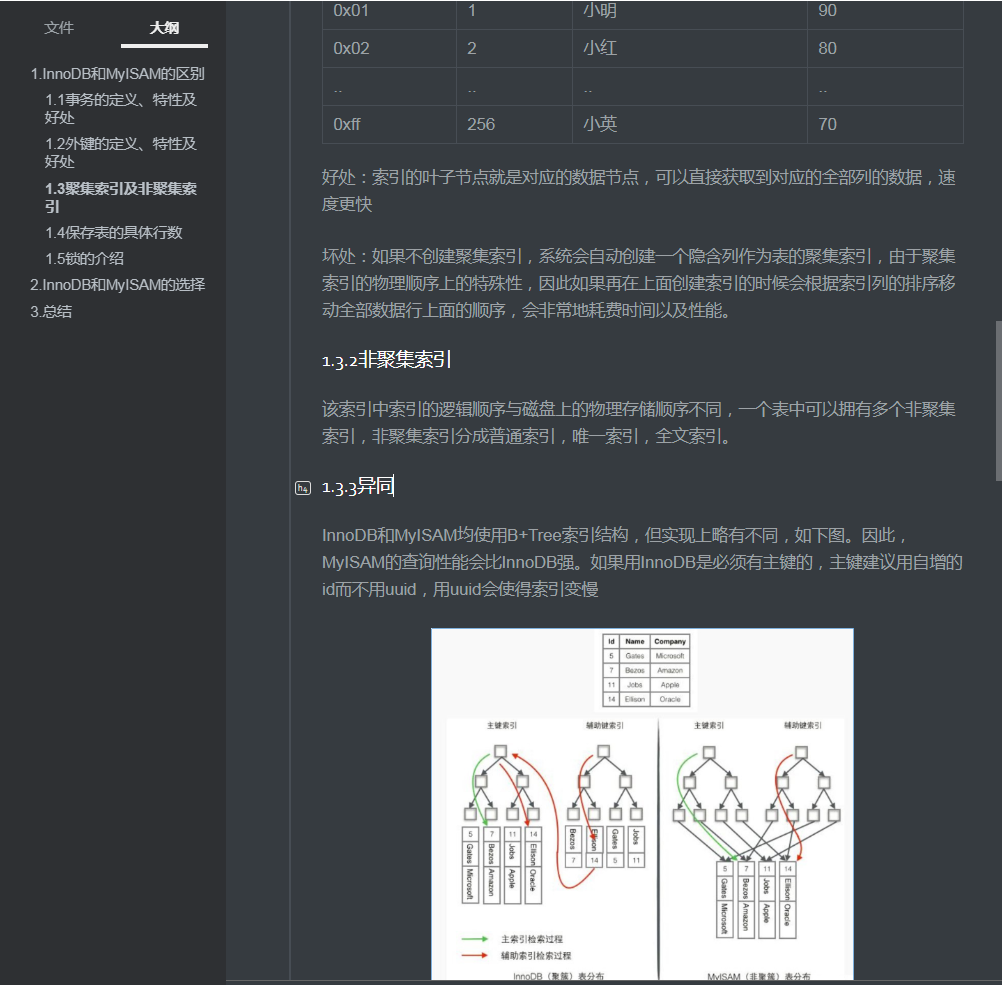Click the vertical scrollbar thumb
The width and height of the screenshot is (1002, 985).
tap(998, 401)
